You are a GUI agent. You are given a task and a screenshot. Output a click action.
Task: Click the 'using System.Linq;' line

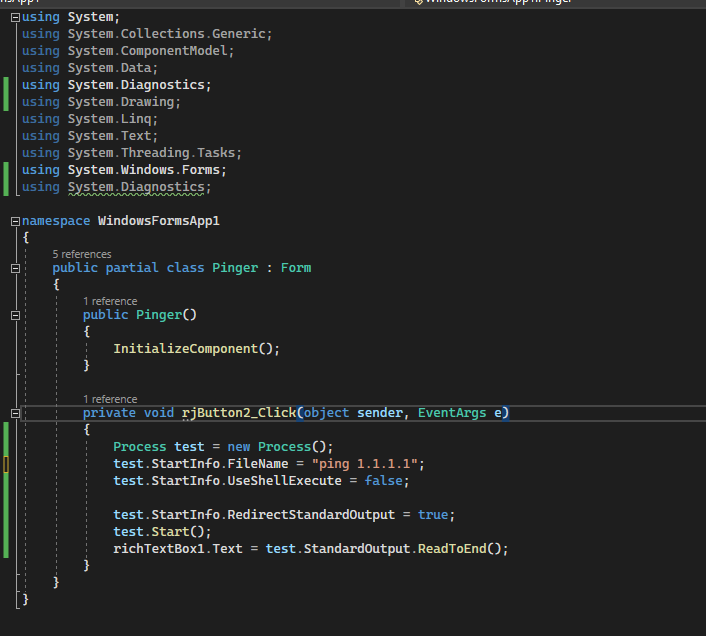tap(90, 119)
